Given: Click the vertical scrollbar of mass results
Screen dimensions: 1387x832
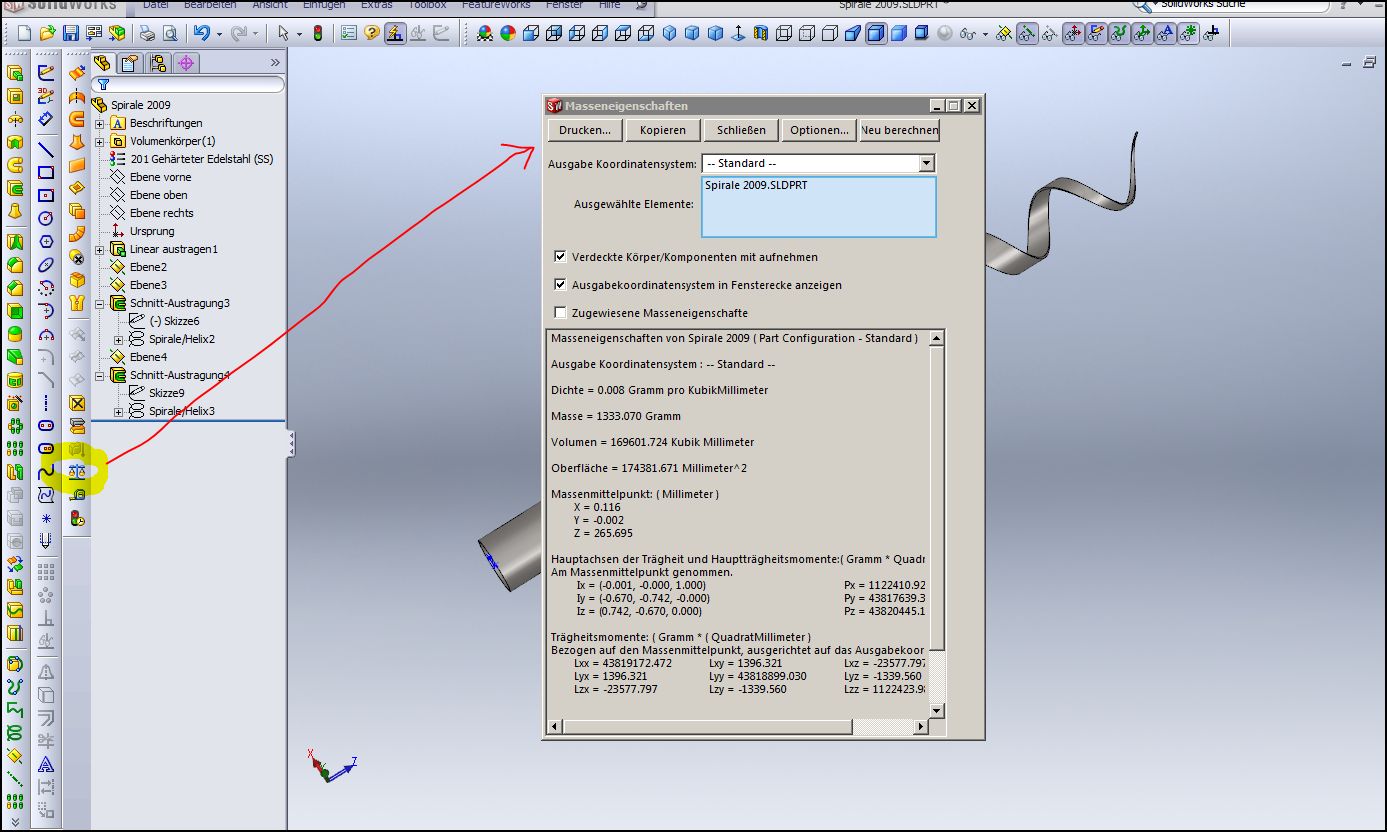Looking at the screenshot, I should click(937, 524).
